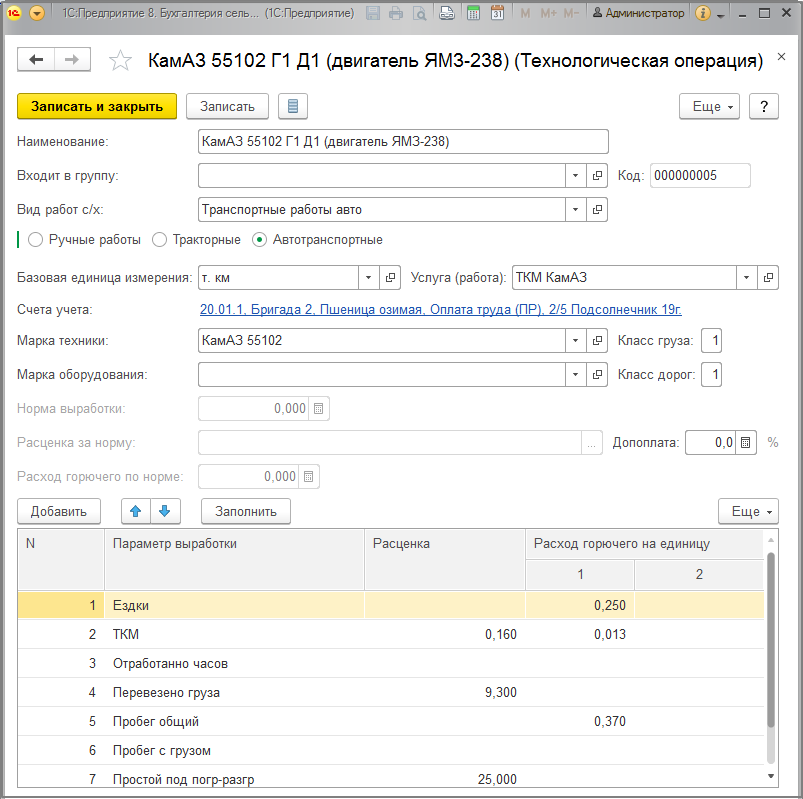
Task: Click the 9,300 Расценка cell
Action: point(445,692)
